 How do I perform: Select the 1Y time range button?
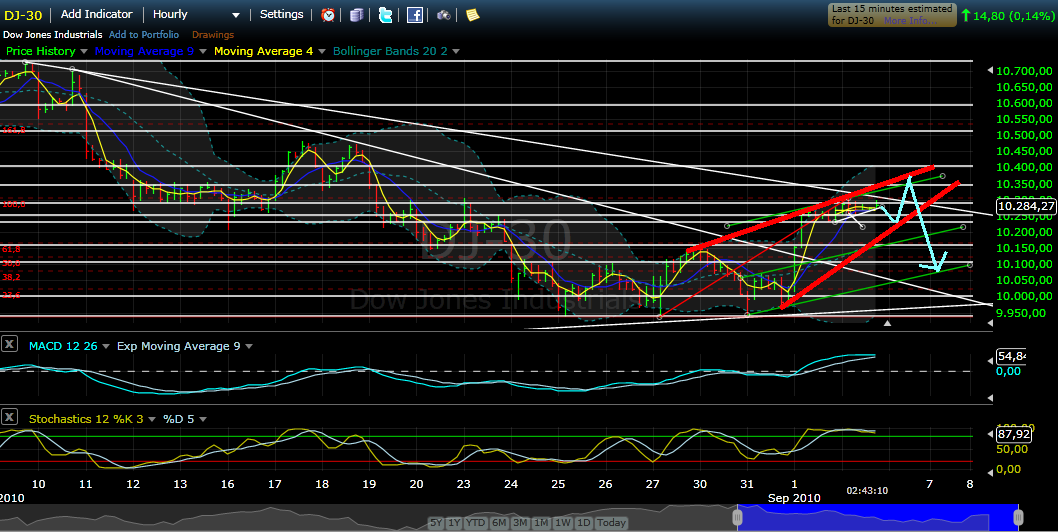coord(454,523)
